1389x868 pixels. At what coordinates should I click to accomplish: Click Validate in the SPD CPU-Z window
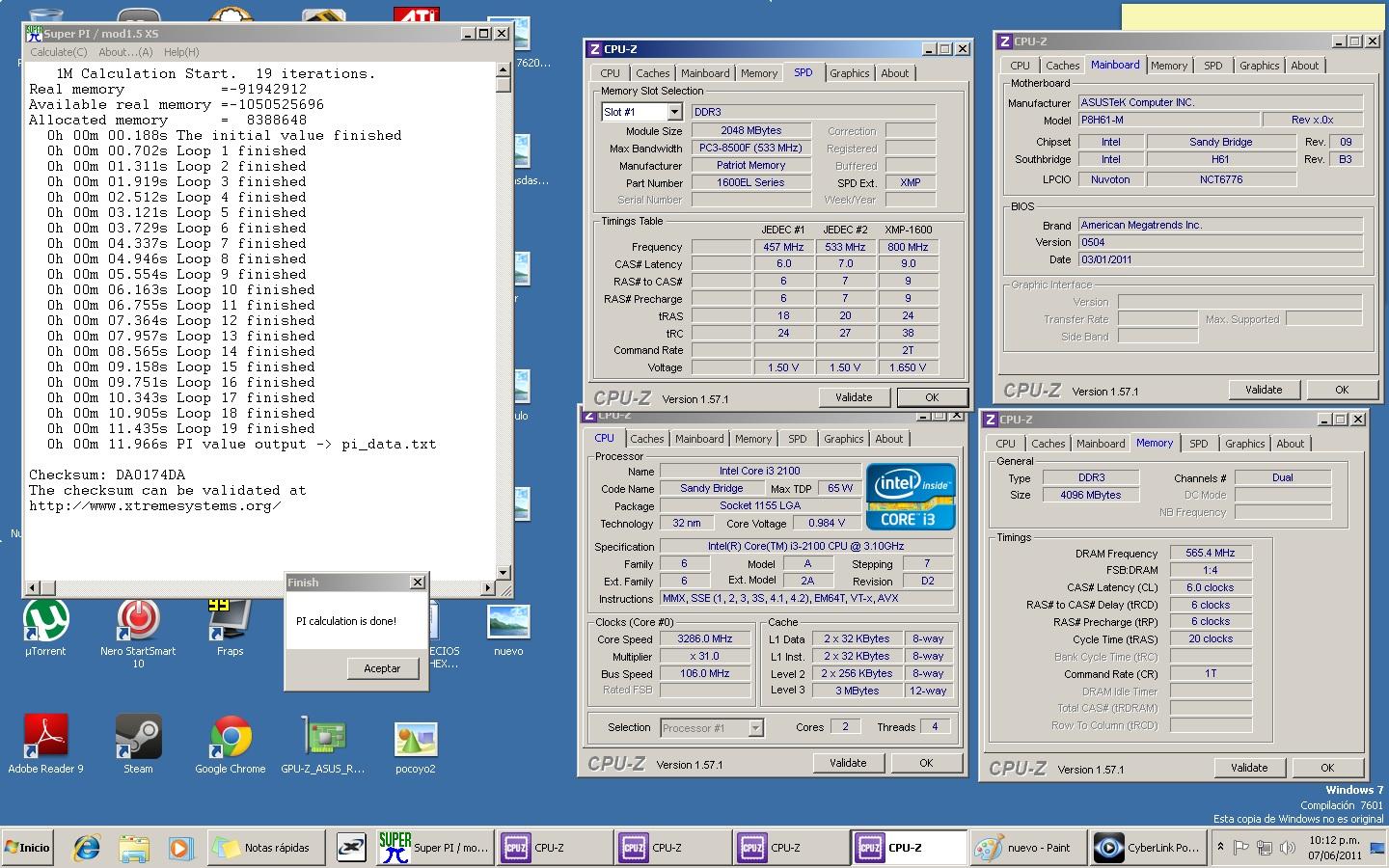(x=854, y=397)
